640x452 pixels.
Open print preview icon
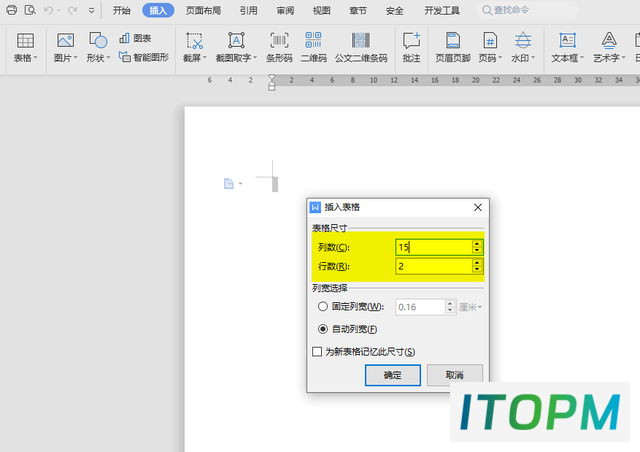[30, 10]
